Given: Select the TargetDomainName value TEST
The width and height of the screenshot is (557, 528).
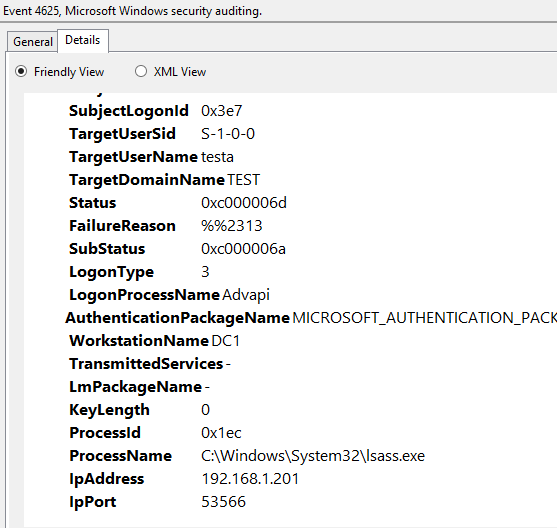Looking at the screenshot, I should click(x=244, y=180).
